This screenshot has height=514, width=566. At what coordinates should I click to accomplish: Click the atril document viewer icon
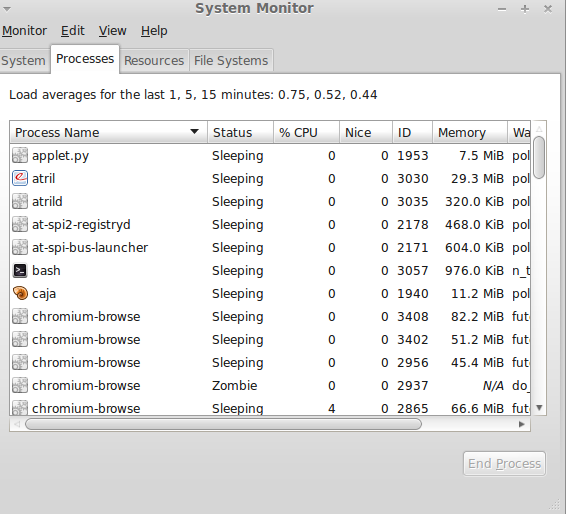(20, 178)
